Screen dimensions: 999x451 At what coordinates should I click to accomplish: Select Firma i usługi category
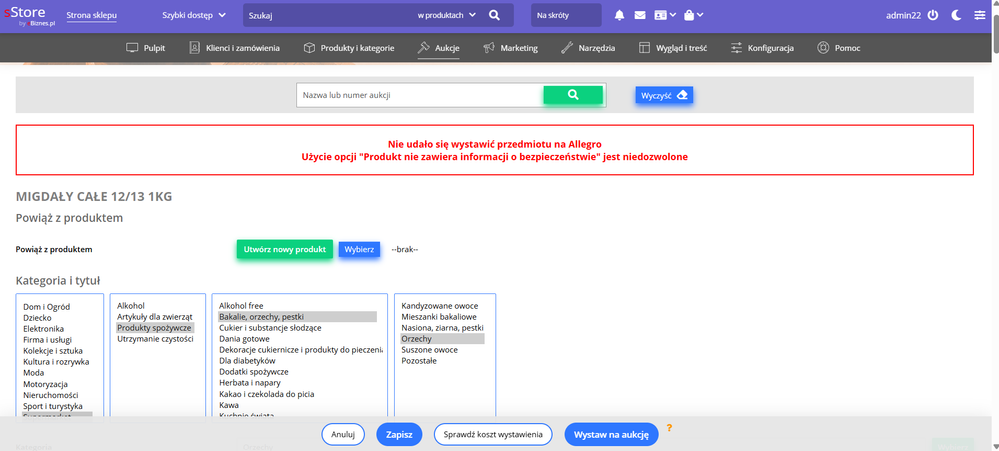click(50, 340)
